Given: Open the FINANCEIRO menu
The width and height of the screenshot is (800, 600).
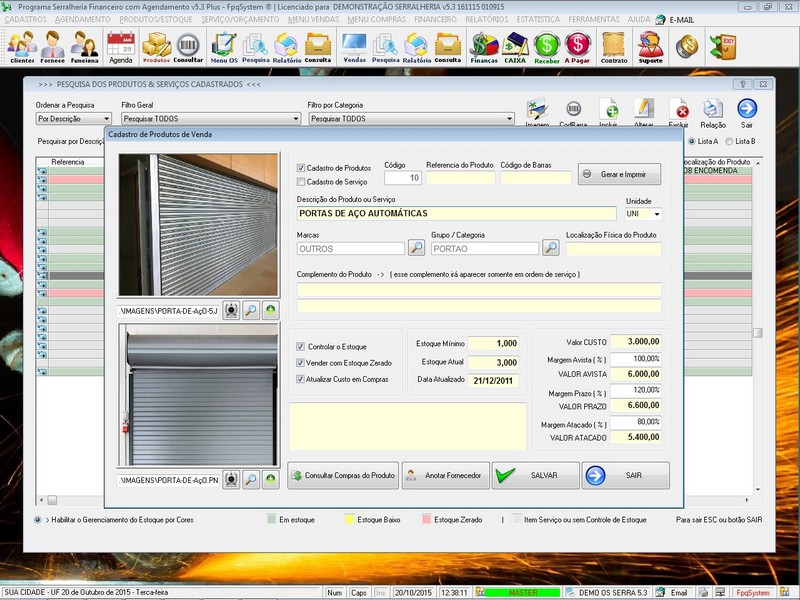Looking at the screenshot, I should [435, 19].
